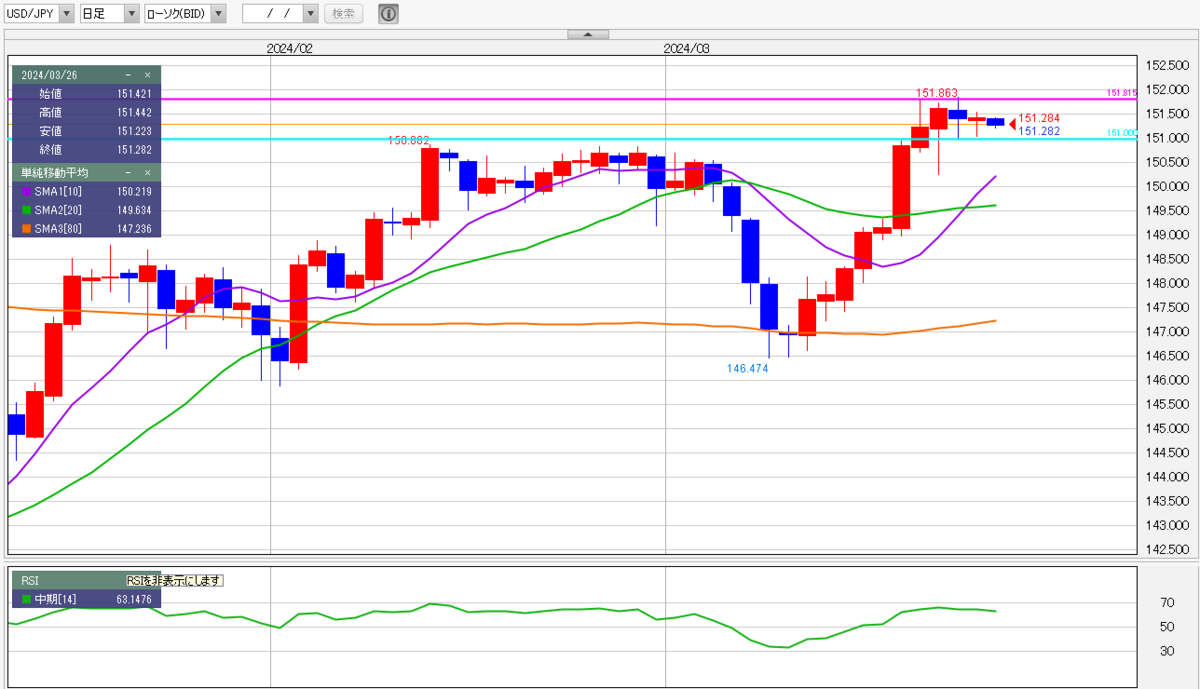
Task: Click the high value 151.442
Action: tap(134, 112)
